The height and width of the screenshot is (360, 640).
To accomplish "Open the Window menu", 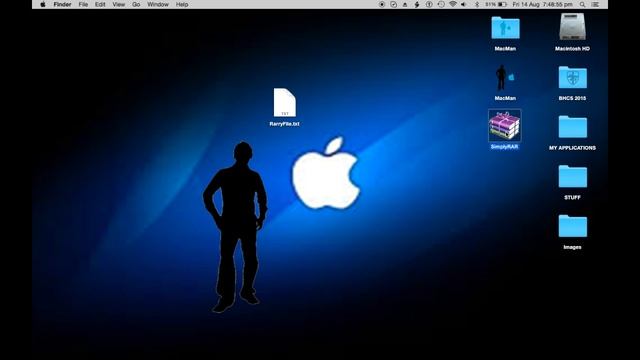I will (158, 4).
